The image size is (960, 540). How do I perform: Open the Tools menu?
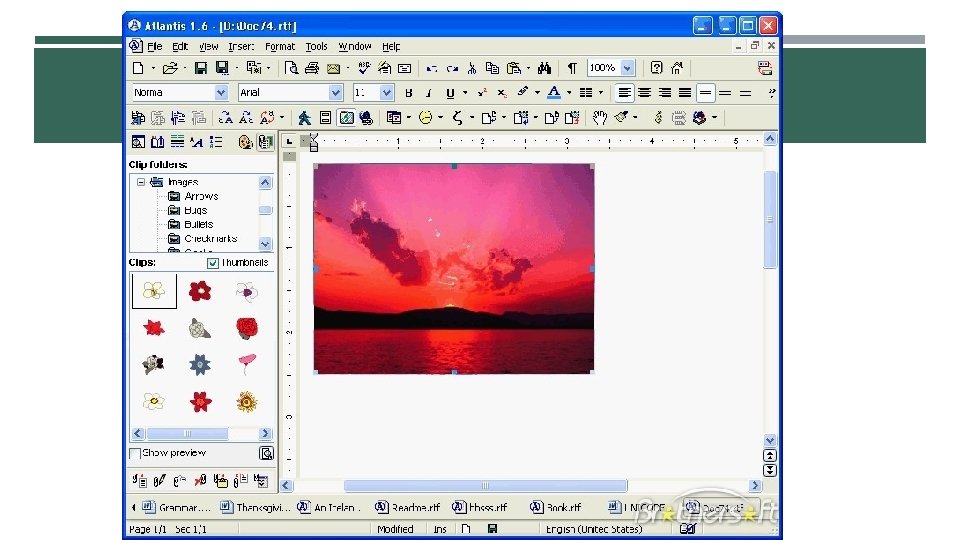tap(317, 47)
